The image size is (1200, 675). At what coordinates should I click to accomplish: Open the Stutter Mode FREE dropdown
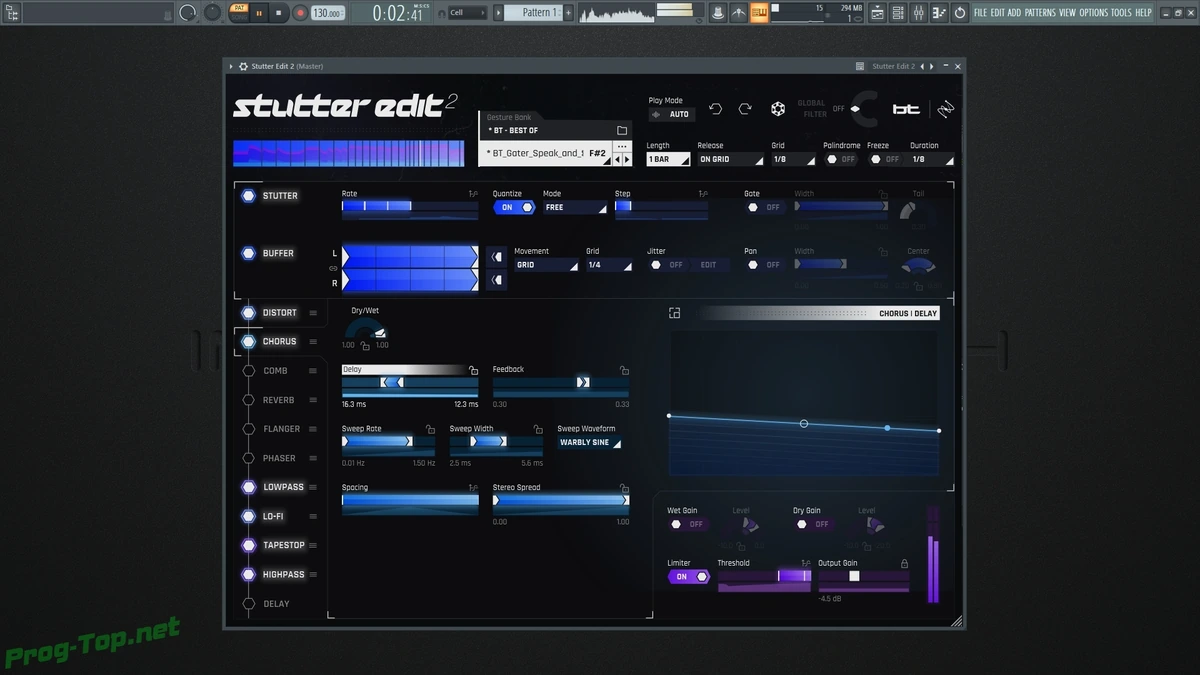click(575, 207)
